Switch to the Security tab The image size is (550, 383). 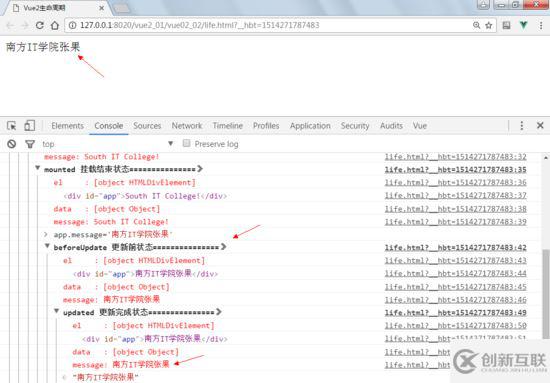(x=355, y=126)
